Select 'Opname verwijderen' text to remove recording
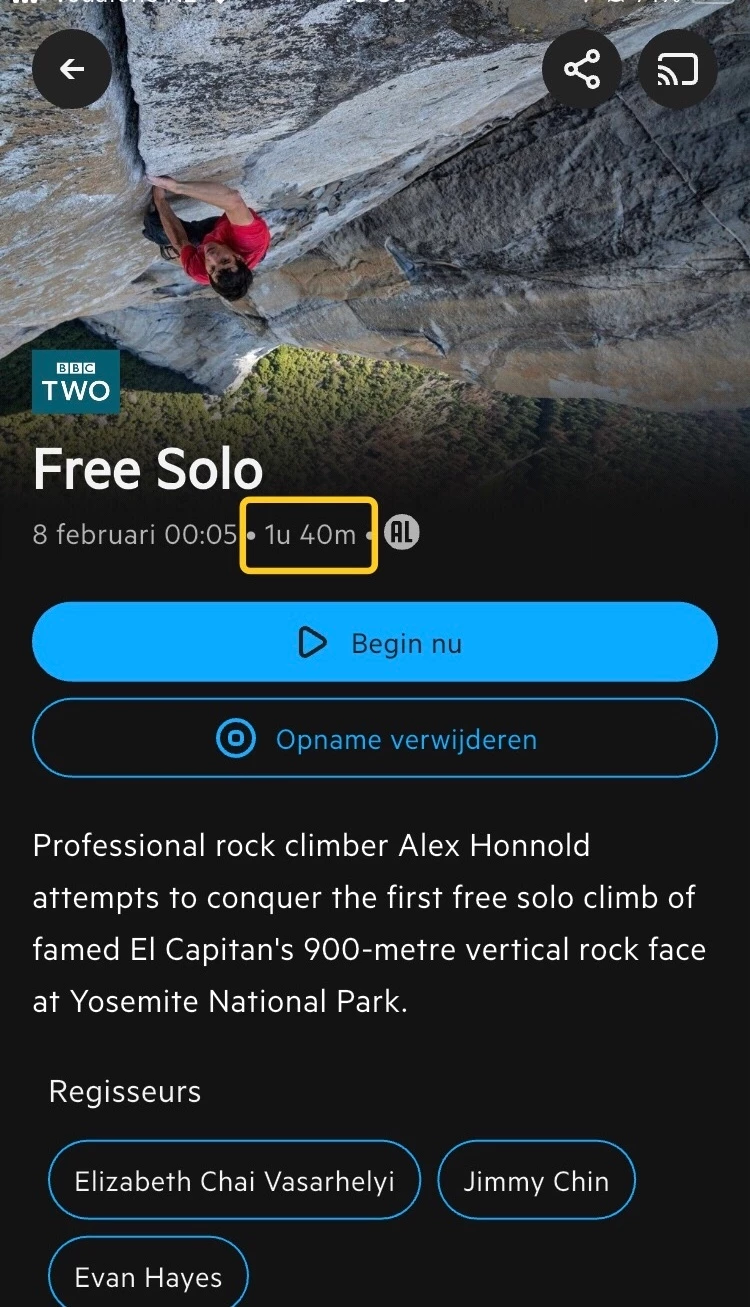 (x=406, y=739)
